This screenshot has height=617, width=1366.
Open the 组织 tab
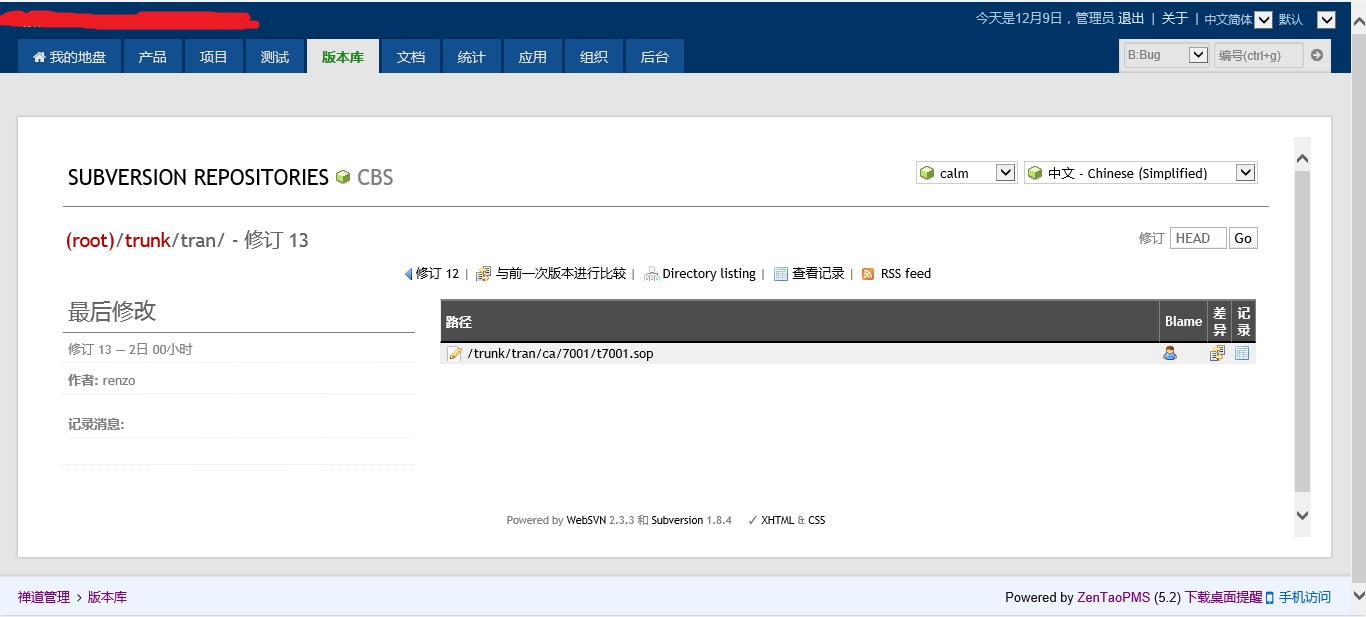click(x=594, y=57)
